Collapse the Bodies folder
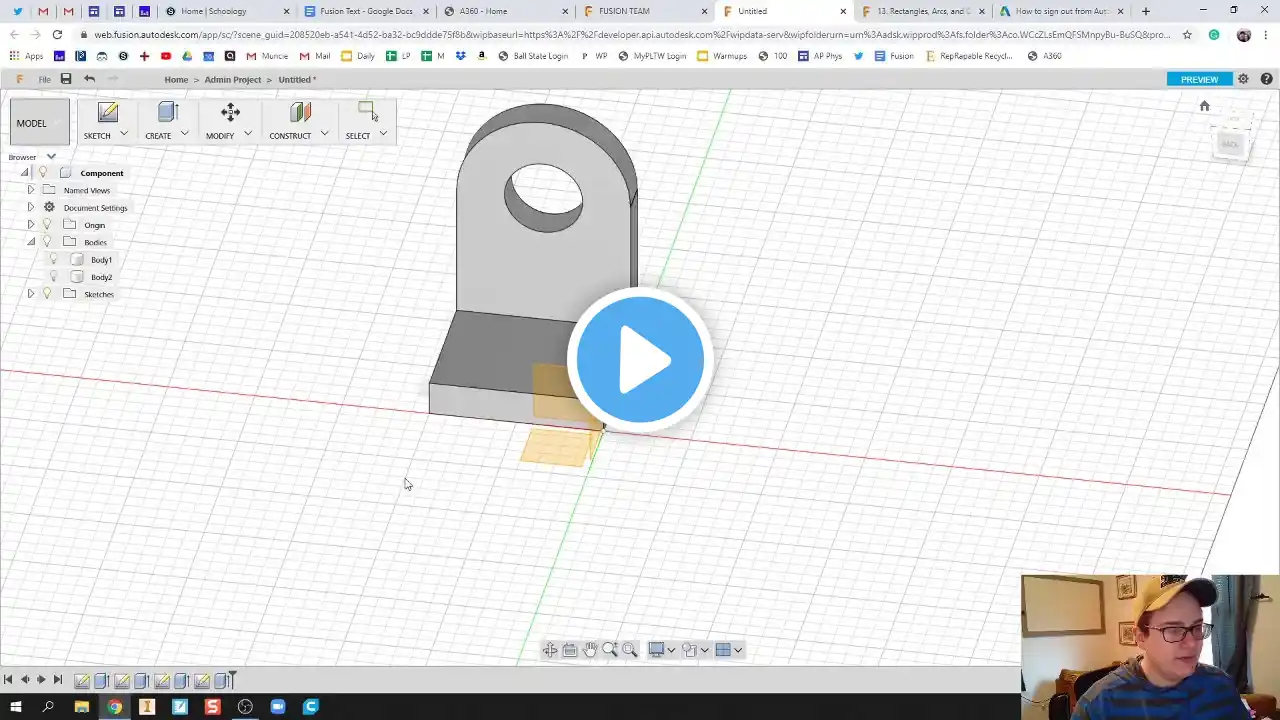This screenshot has height=720, width=1280. coord(31,242)
